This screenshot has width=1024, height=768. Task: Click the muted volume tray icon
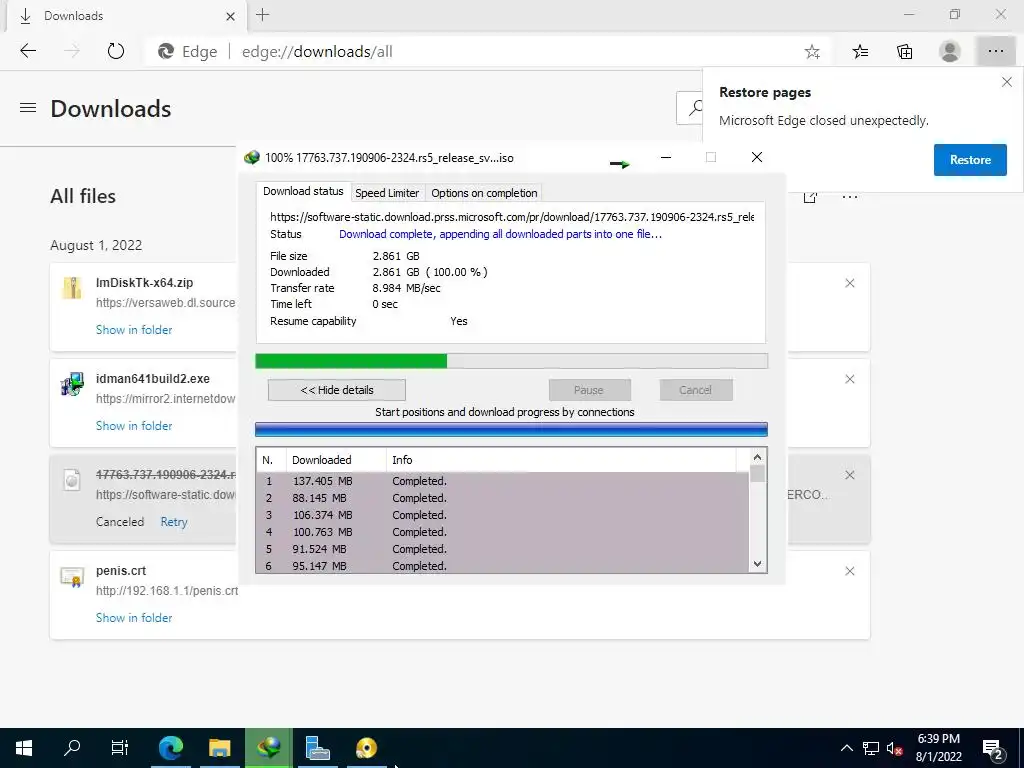point(895,748)
